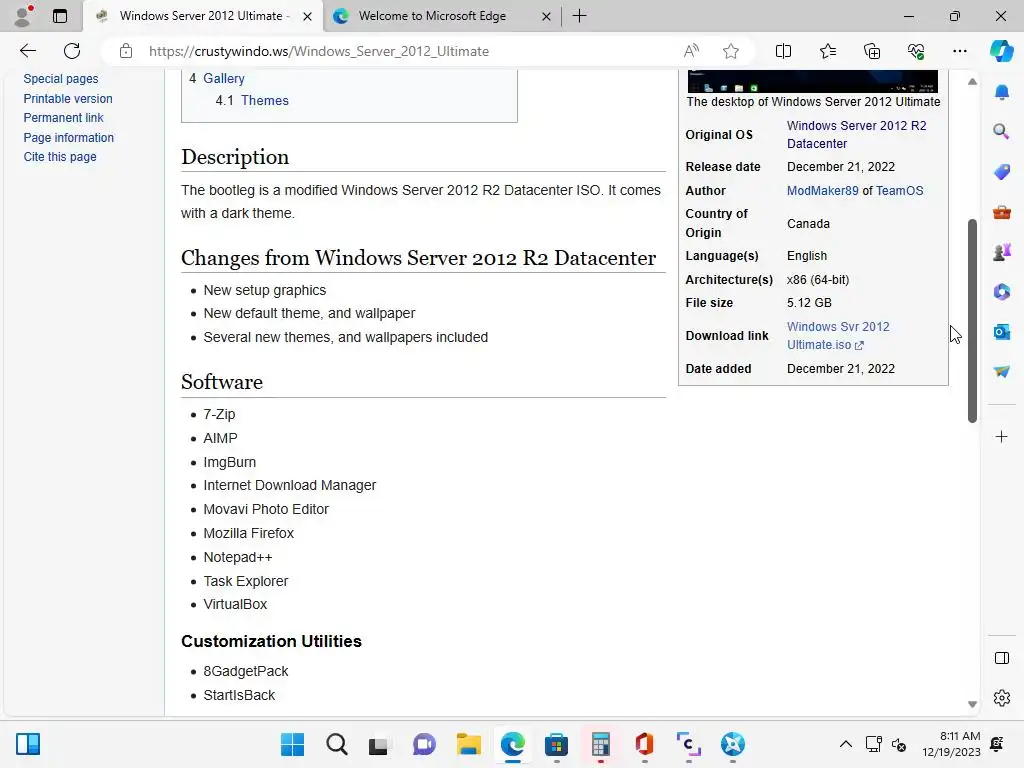Open Microsoft 365 icon in sidebar
This screenshot has height=768, width=1024.
[1002, 292]
